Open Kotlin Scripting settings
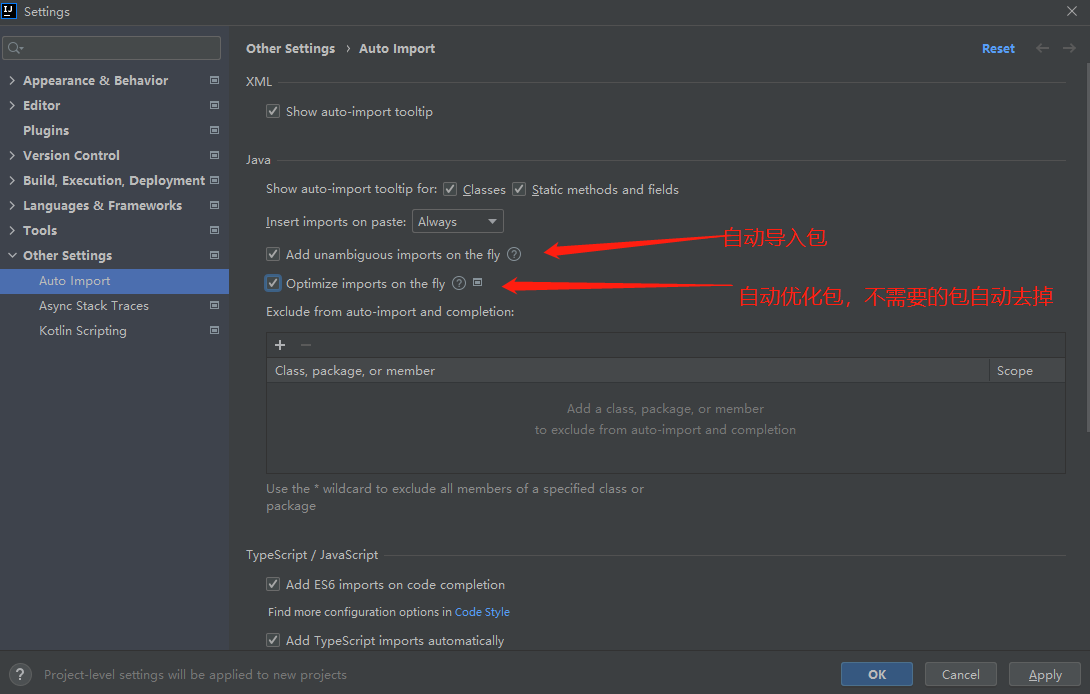The image size is (1090, 694). 83,331
